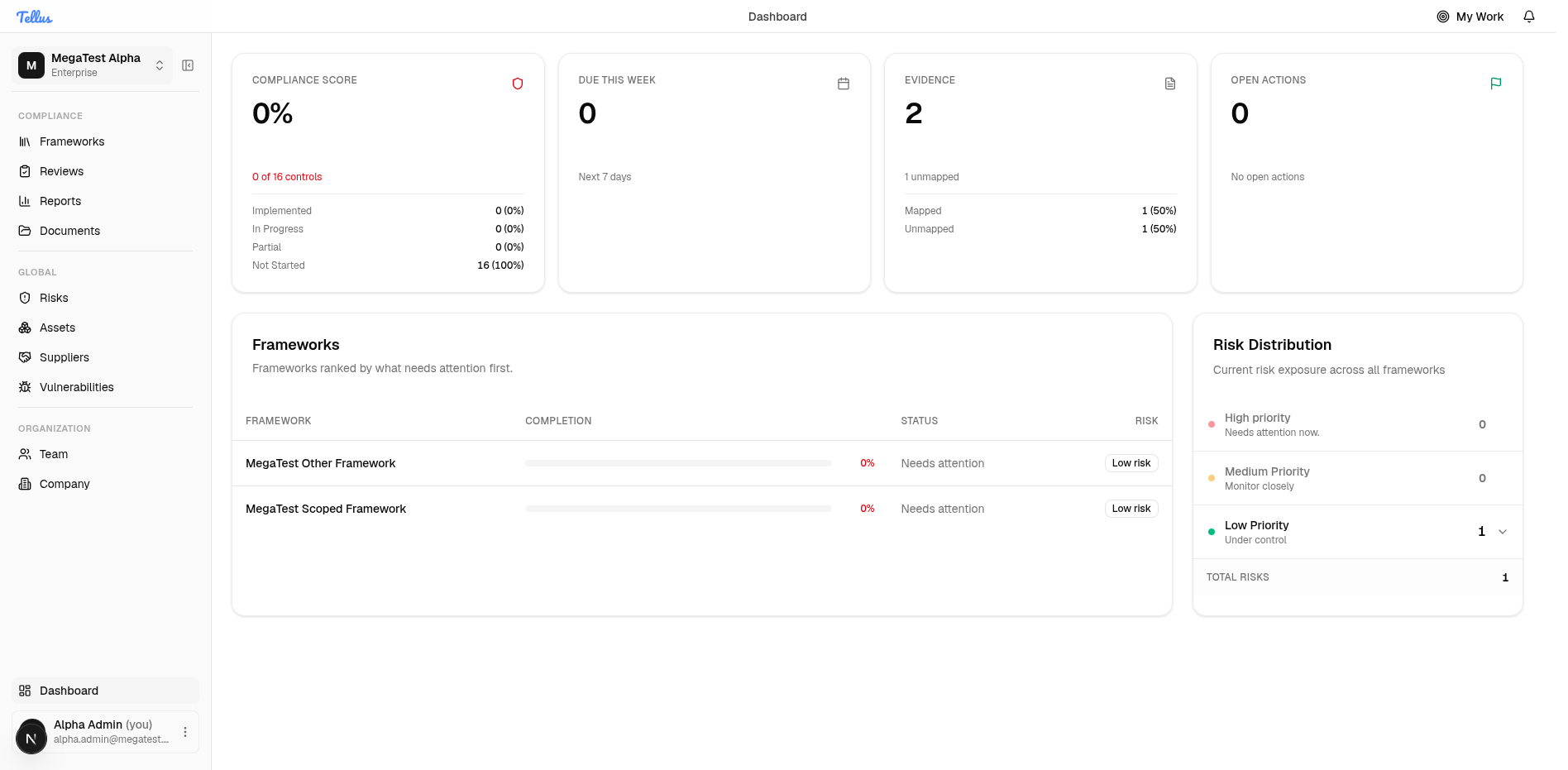Go to Suppliers
Screen dimensions: 1568x770
tap(105, 357)
